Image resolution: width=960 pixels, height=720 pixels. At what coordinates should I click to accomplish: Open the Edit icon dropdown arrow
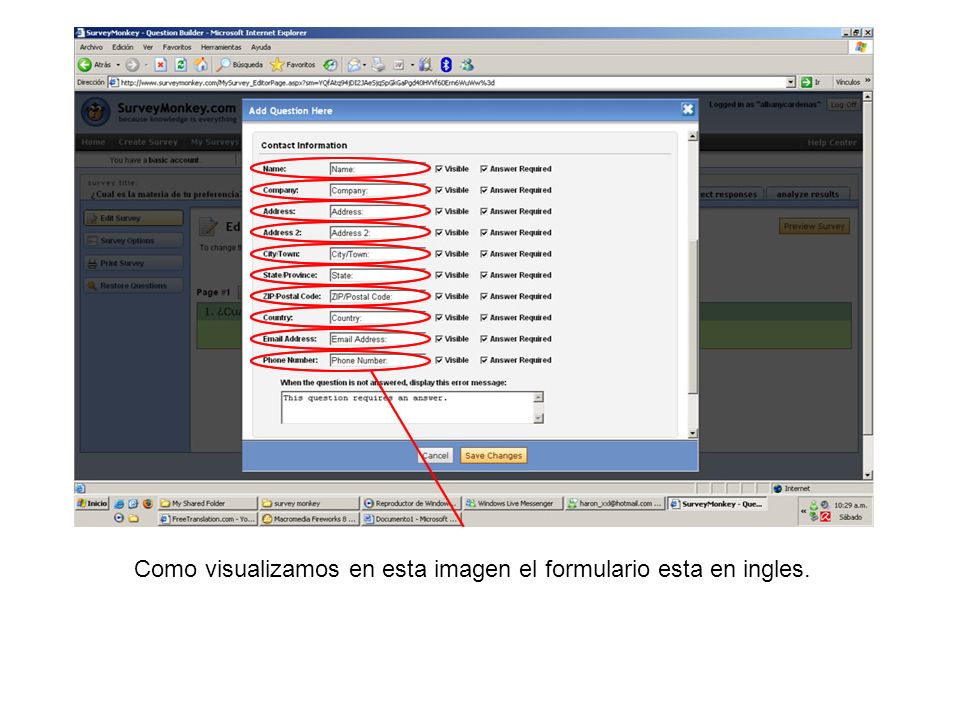(412, 65)
